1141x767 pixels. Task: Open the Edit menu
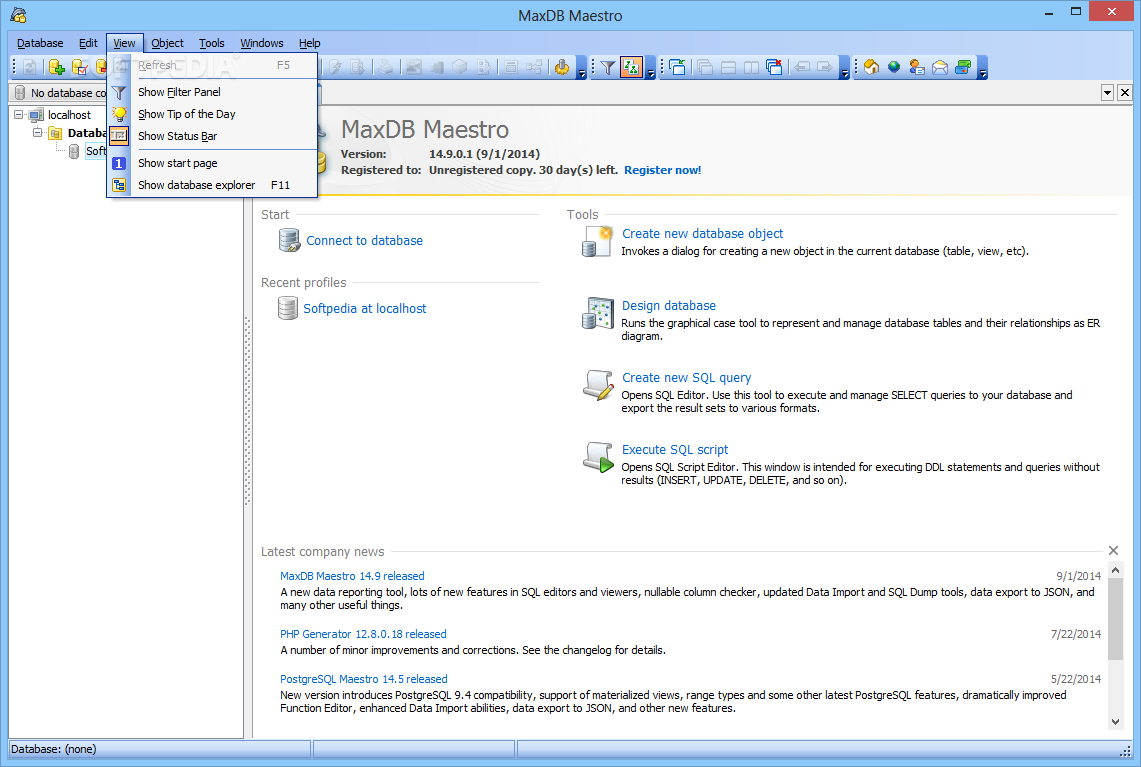[88, 43]
